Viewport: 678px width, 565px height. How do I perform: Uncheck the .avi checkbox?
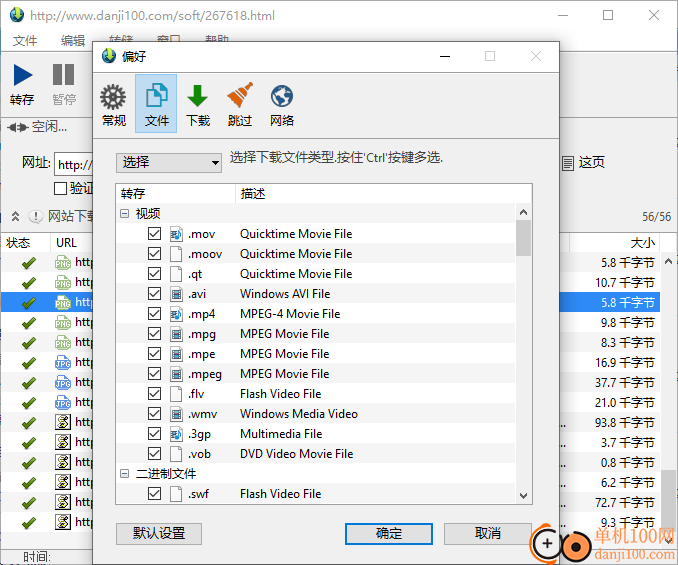pyautogui.click(x=154, y=294)
